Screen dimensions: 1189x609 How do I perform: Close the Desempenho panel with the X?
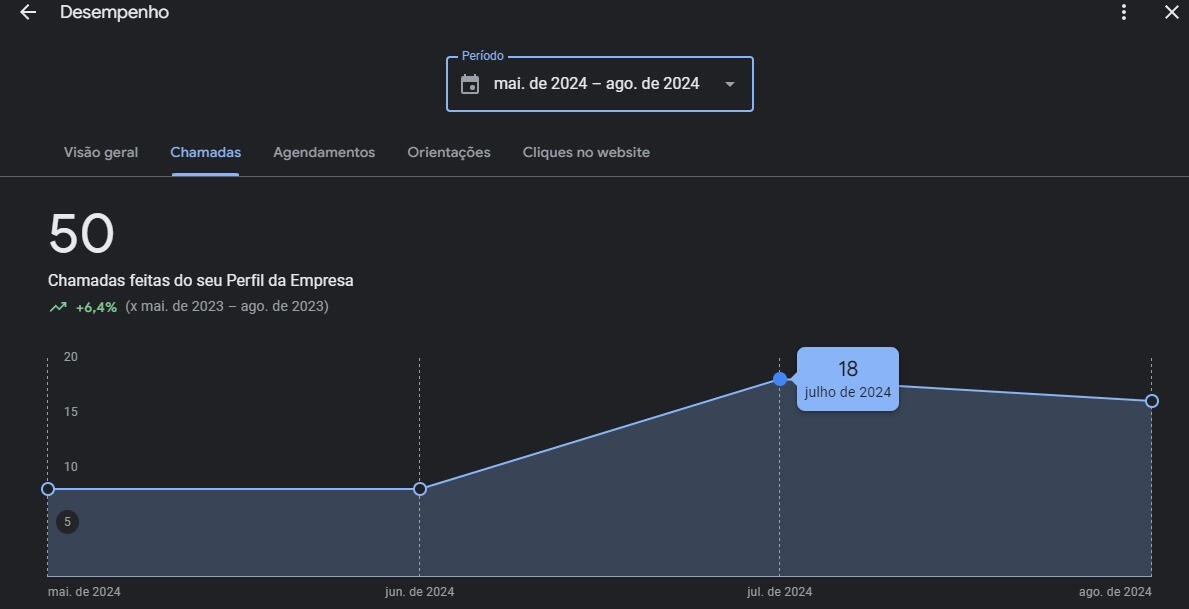click(x=1171, y=12)
